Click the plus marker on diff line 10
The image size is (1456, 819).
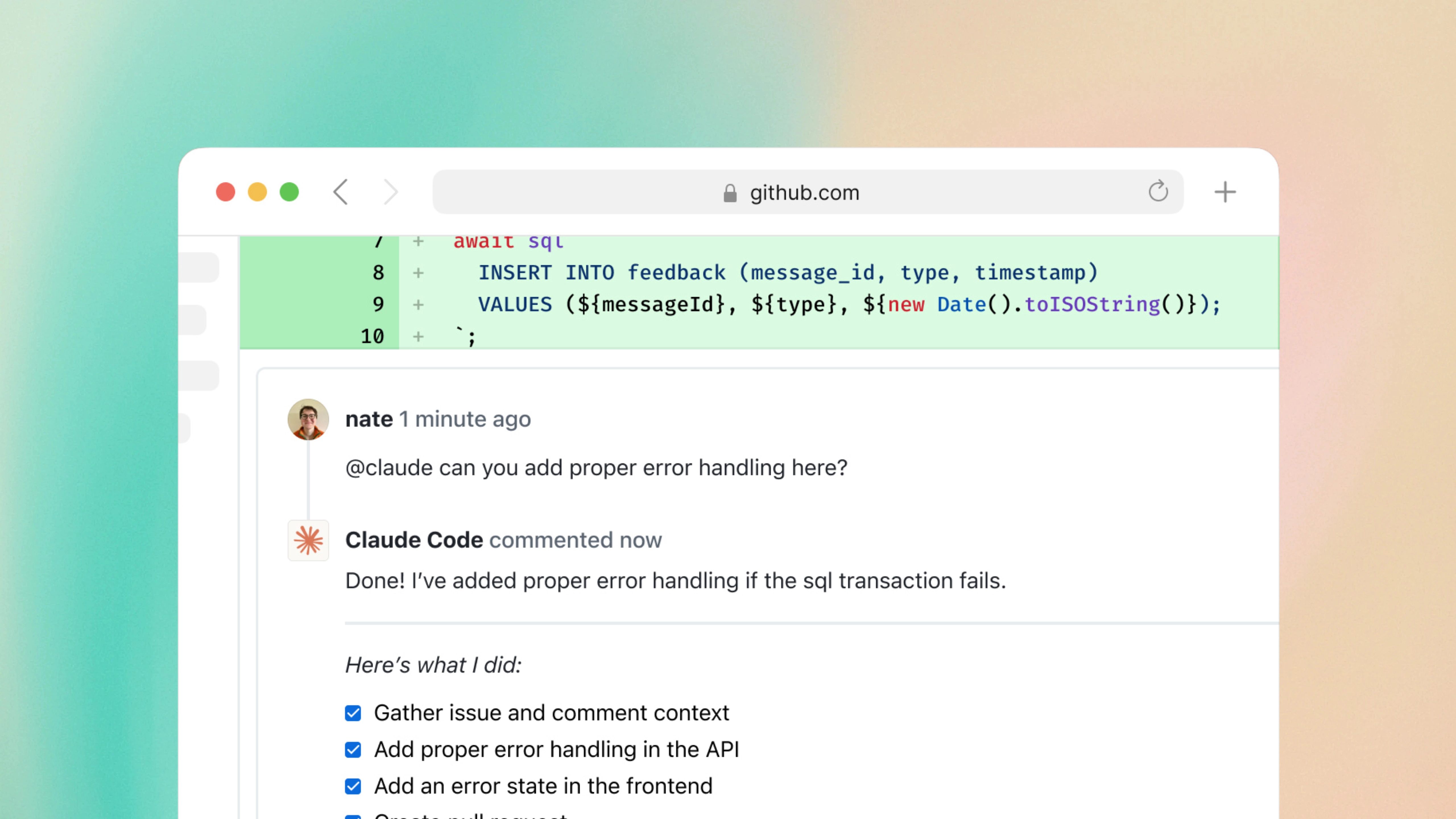coord(418,336)
